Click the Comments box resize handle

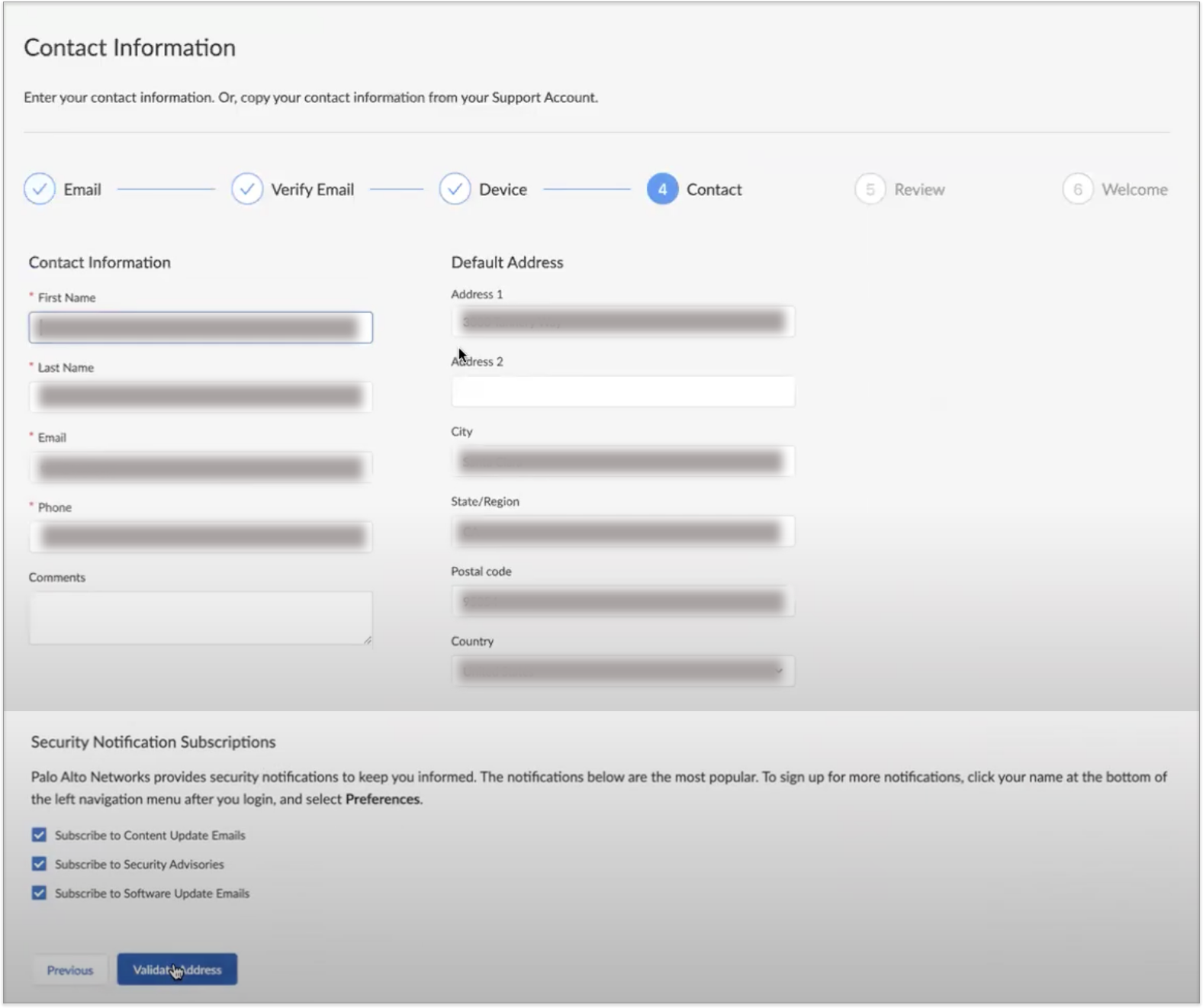coord(368,640)
